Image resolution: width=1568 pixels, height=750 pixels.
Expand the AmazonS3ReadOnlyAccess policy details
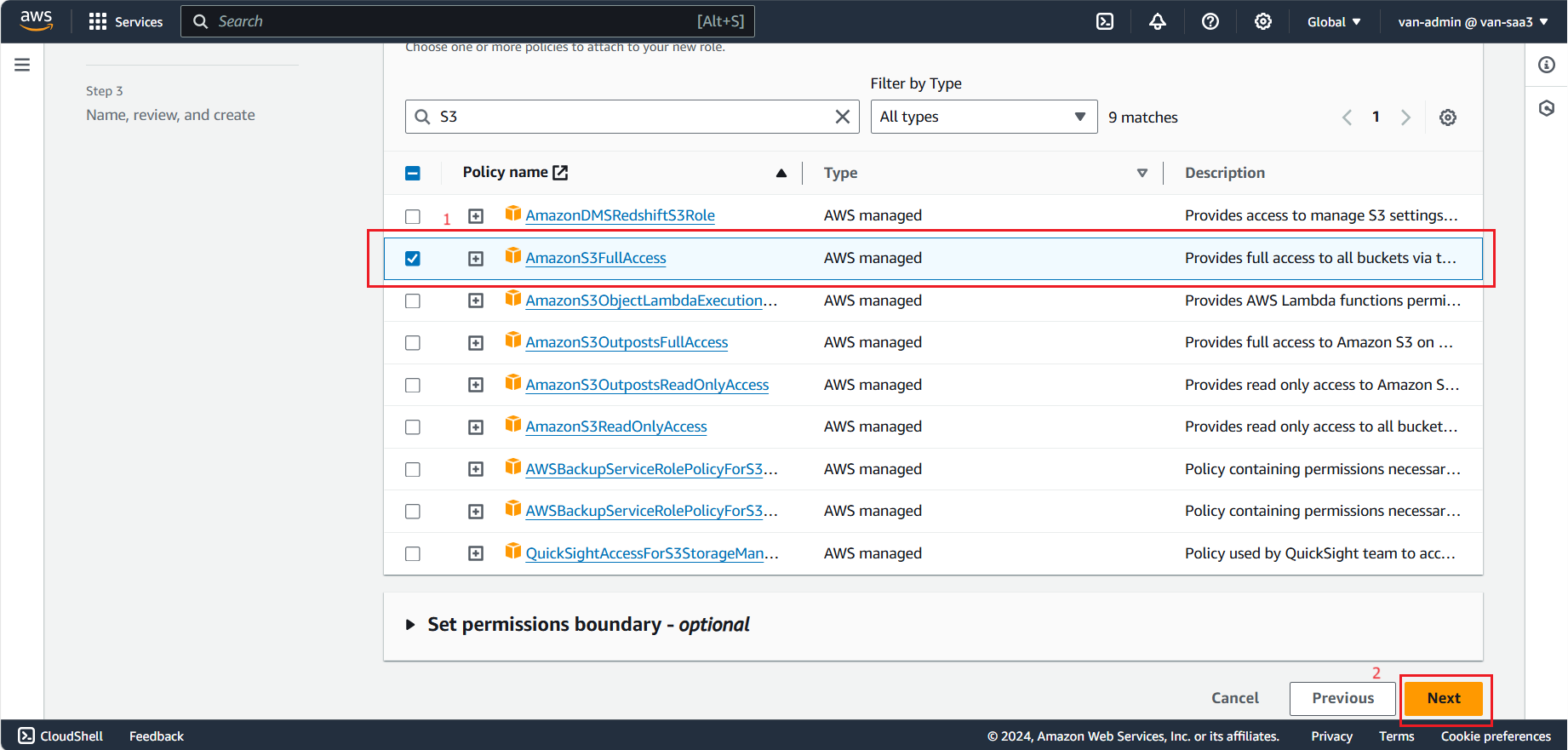(476, 427)
